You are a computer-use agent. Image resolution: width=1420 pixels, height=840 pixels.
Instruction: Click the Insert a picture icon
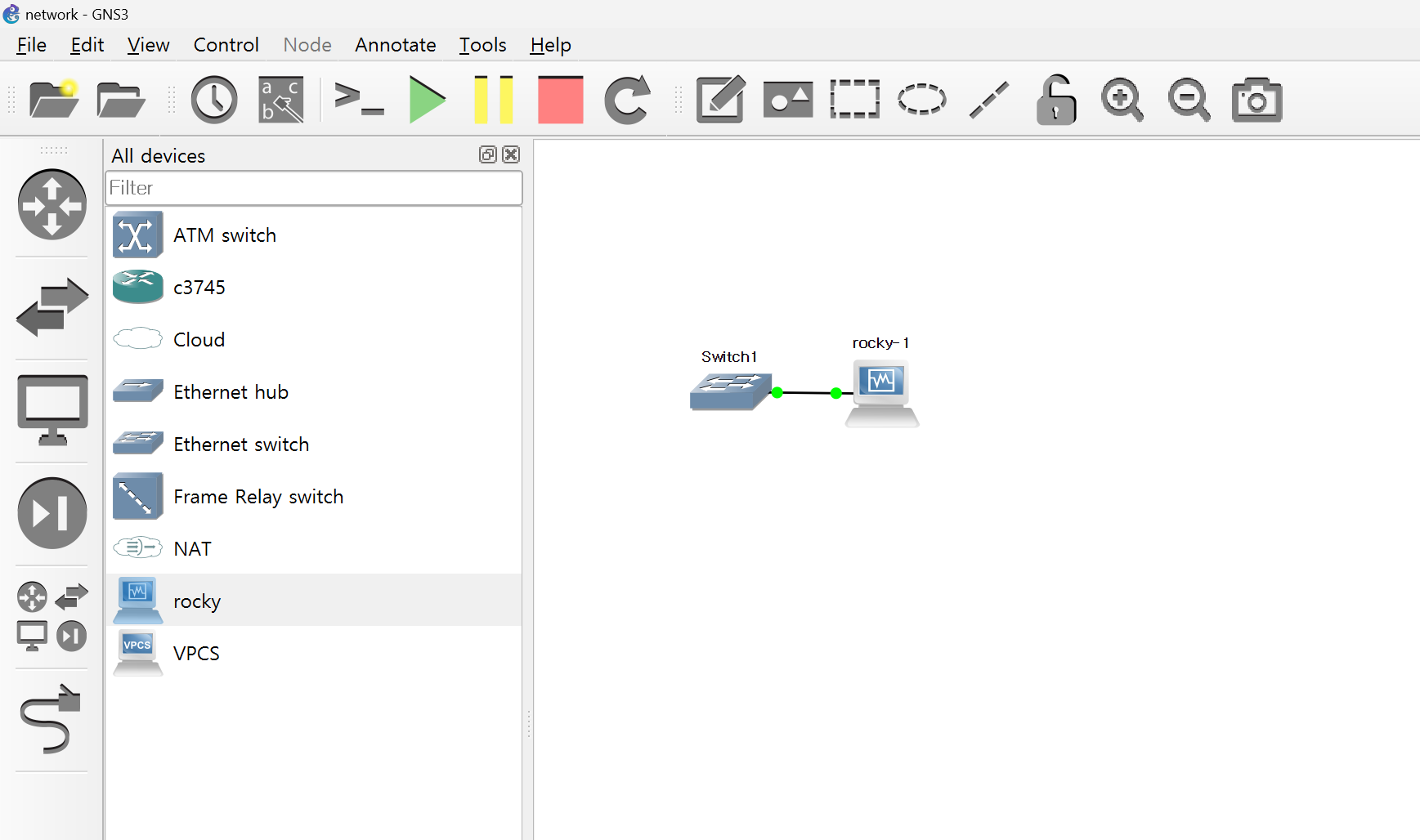[788, 100]
